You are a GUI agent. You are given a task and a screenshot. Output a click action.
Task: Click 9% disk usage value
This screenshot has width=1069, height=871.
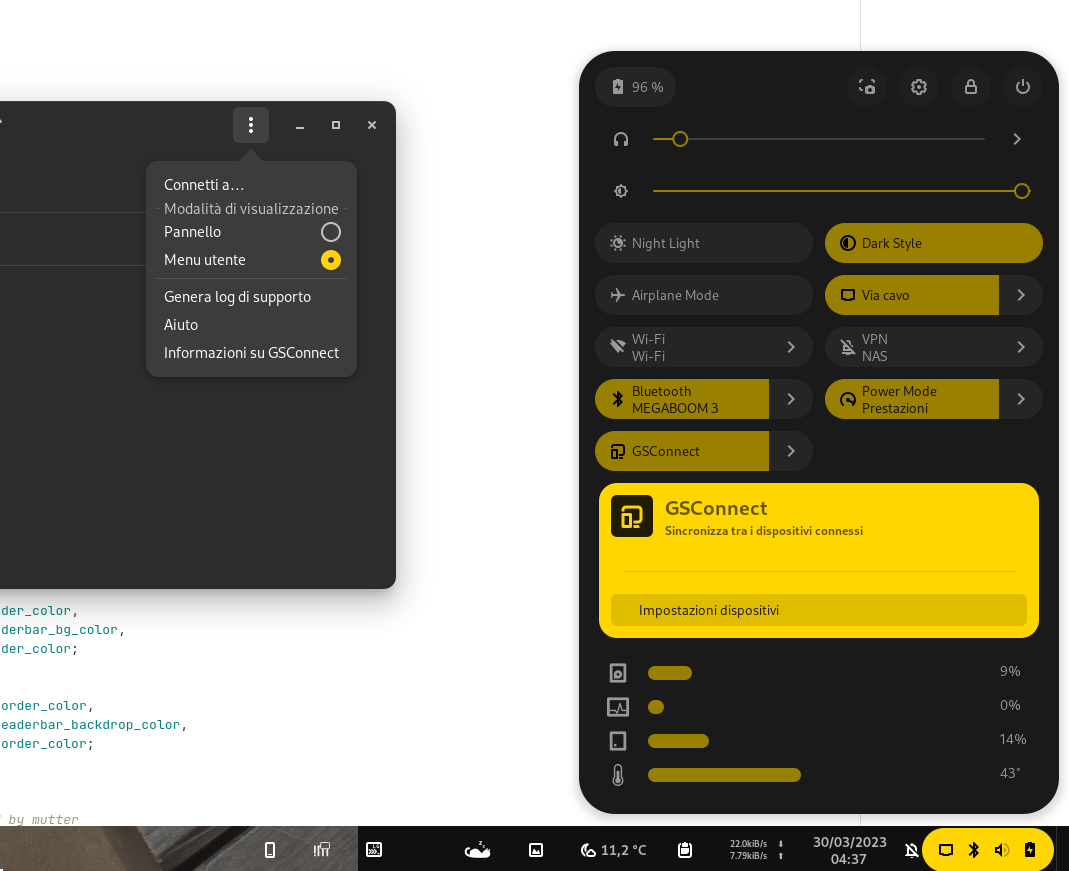[x=1010, y=671]
